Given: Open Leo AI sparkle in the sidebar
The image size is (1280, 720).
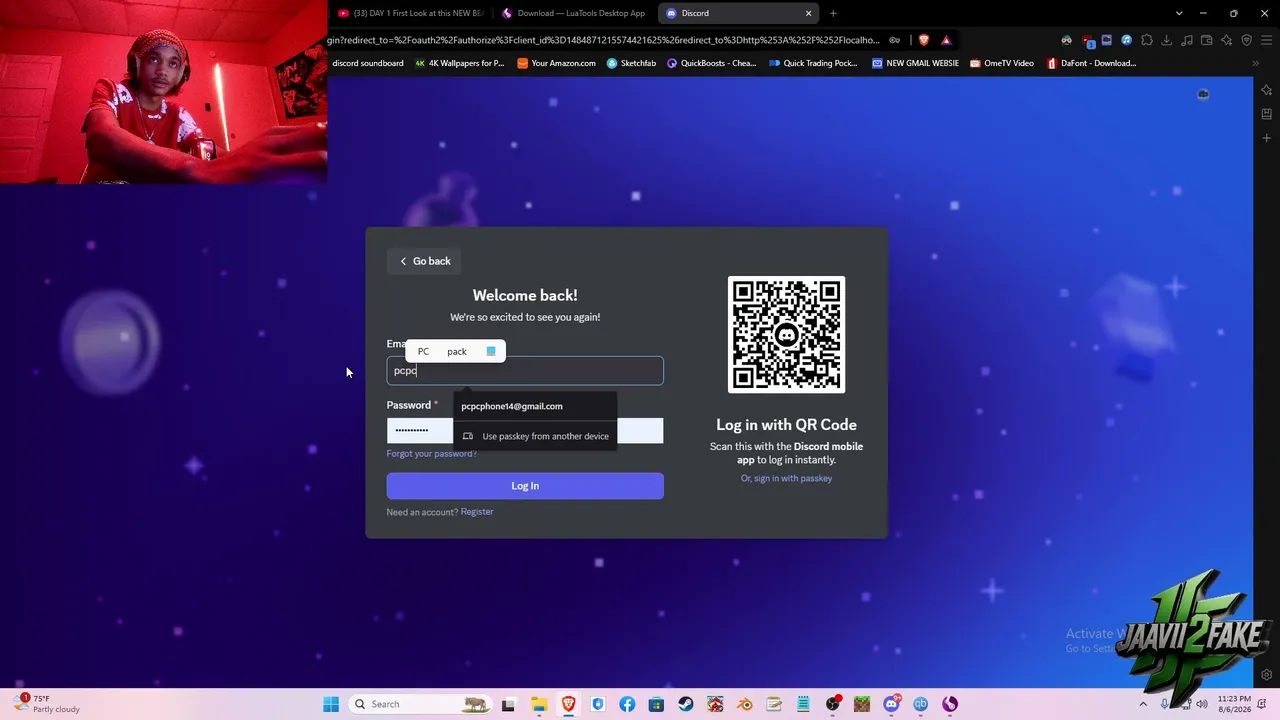Looking at the screenshot, I should [1266, 90].
